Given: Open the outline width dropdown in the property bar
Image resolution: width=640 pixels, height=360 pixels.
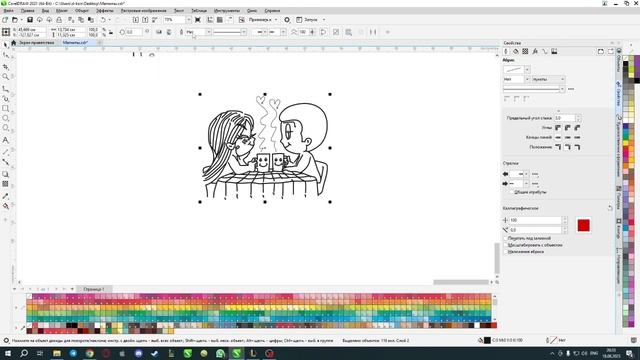Looking at the screenshot, I should 208,32.
